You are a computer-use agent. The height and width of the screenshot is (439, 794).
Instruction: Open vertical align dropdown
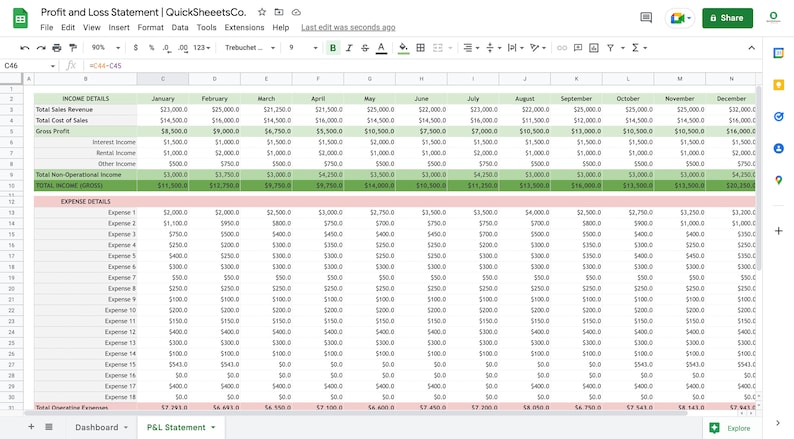[493, 48]
